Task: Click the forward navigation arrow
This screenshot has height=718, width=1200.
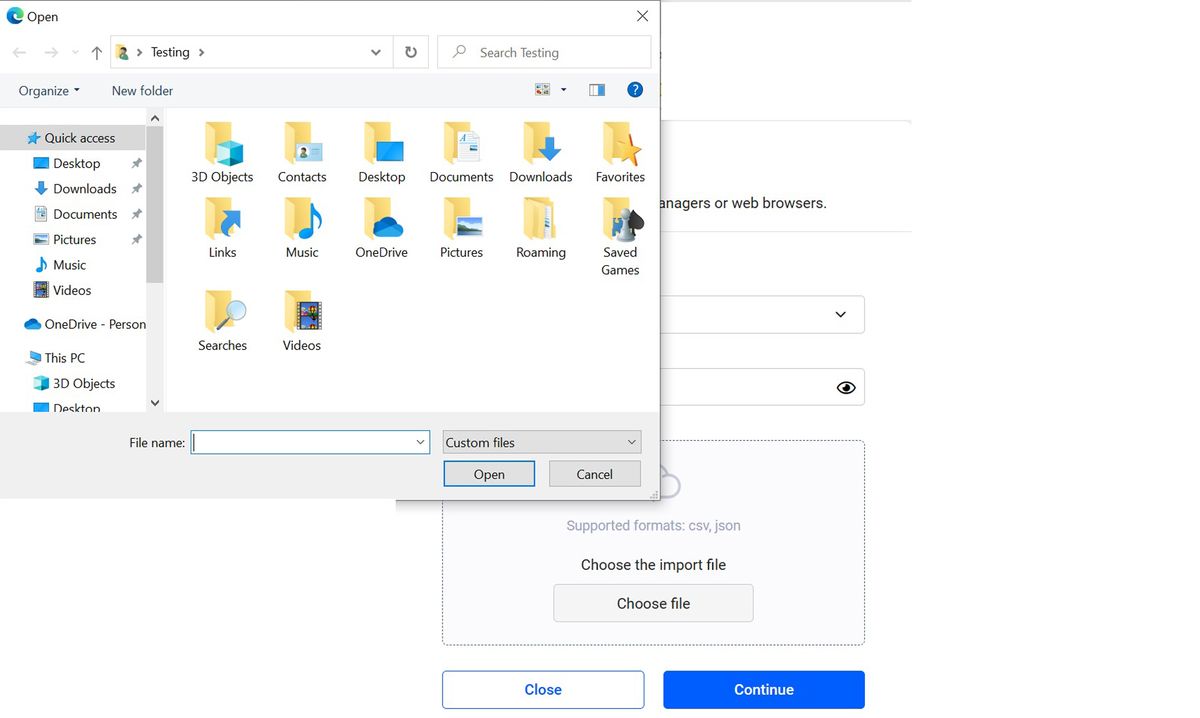Action: (50, 52)
